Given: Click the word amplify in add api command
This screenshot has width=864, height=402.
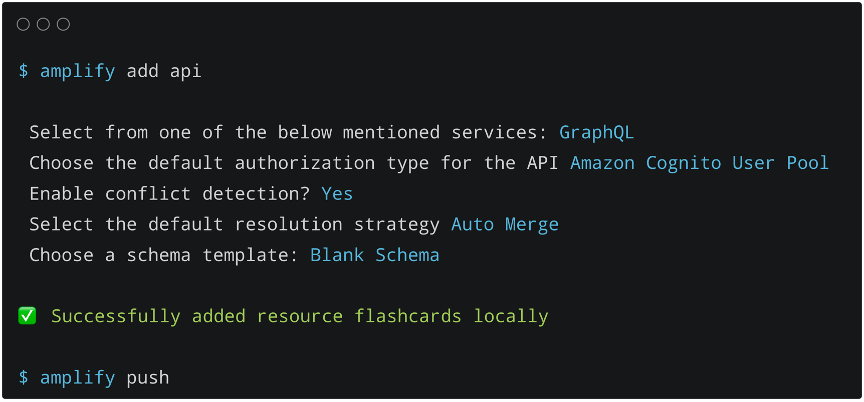Looking at the screenshot, I should (77, 71).
